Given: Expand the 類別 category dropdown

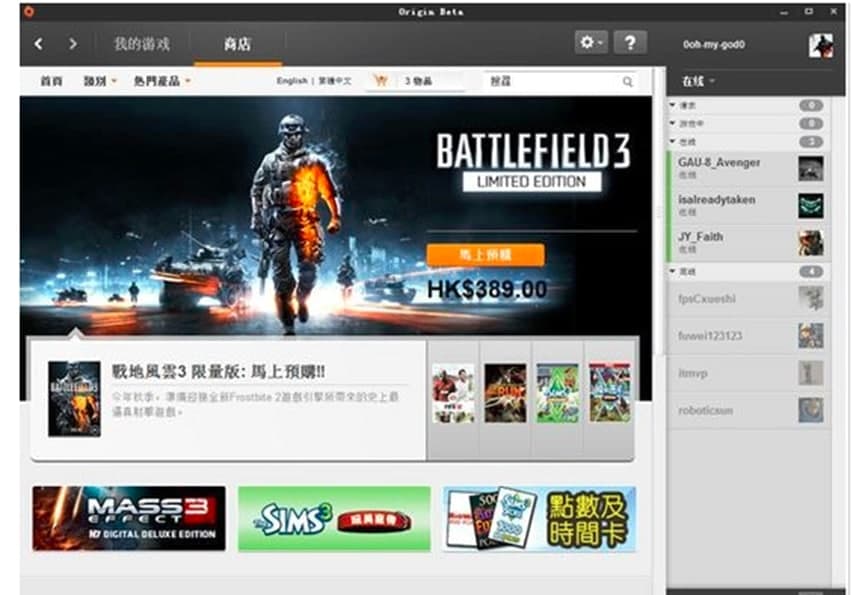Looking at the screenshot, I should coord(100,81).
